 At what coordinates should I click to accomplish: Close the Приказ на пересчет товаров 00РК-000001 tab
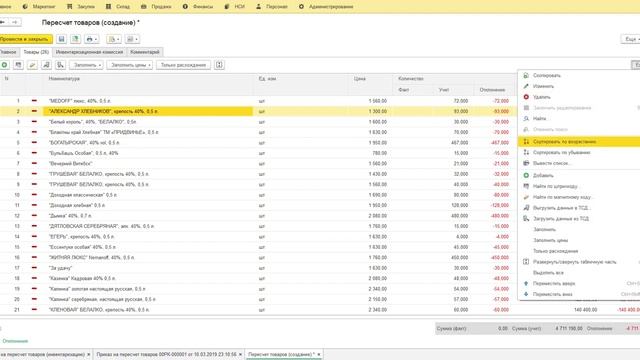click(x=240, y=354)
